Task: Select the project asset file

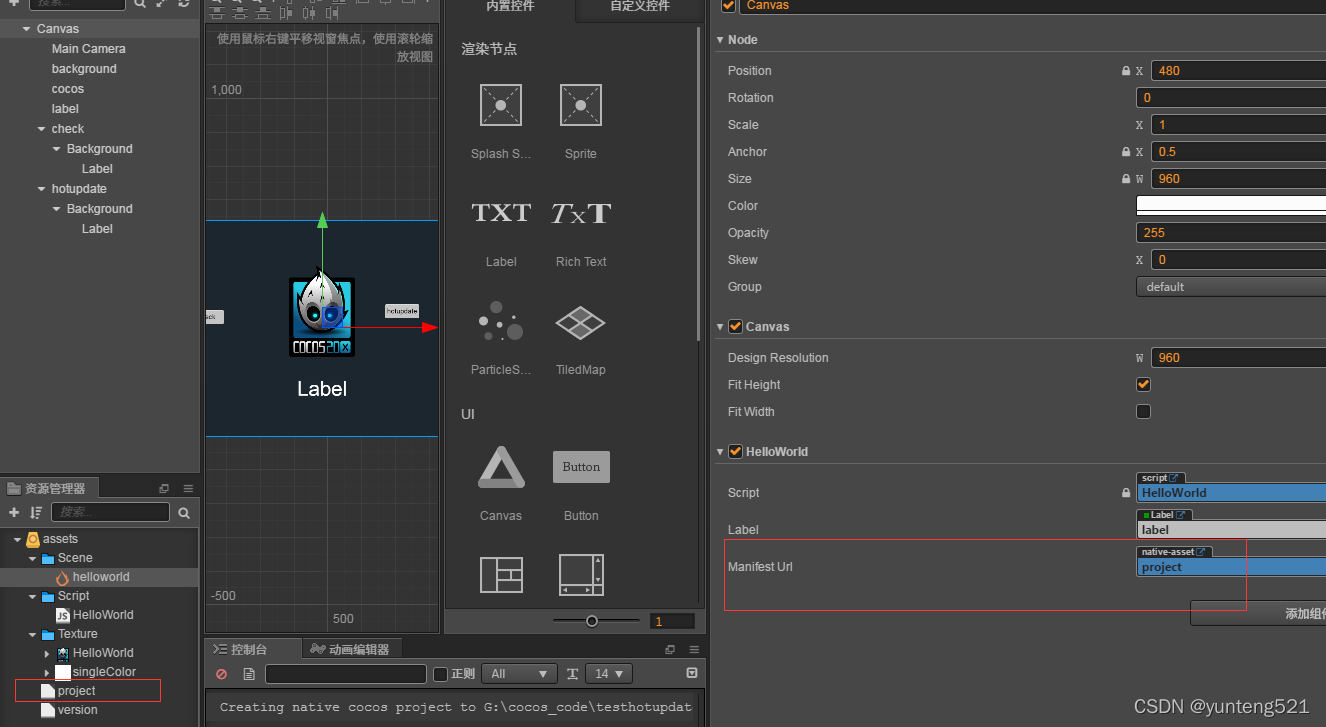Action: [x=77, y=691]
